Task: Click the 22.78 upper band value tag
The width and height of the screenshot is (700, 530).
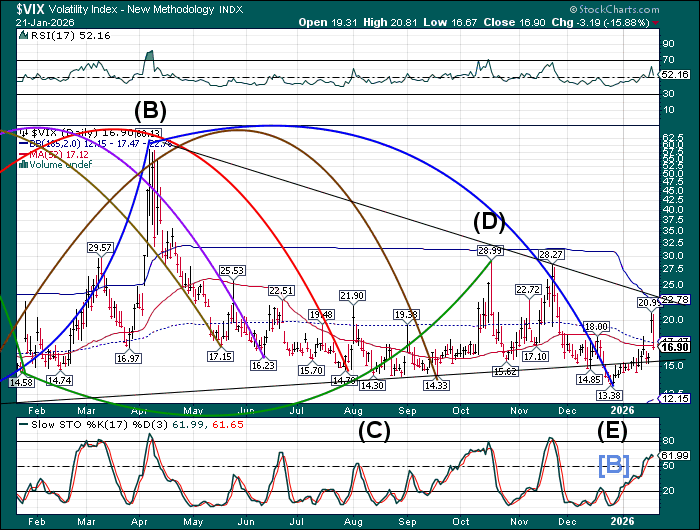Action: click(677, 299)
